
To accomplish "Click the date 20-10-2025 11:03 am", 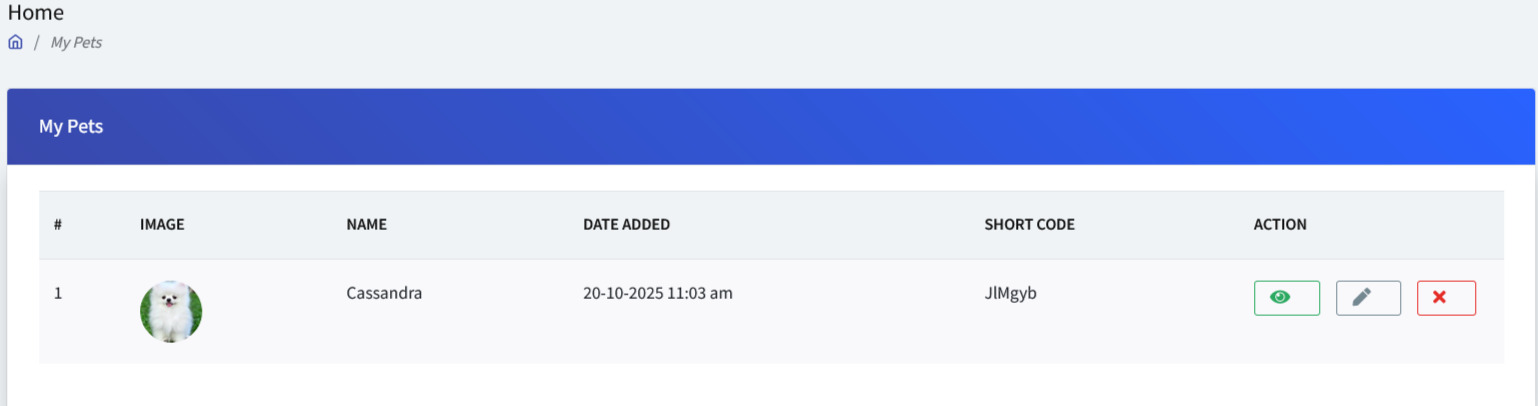I will click(x=658, y=294).
